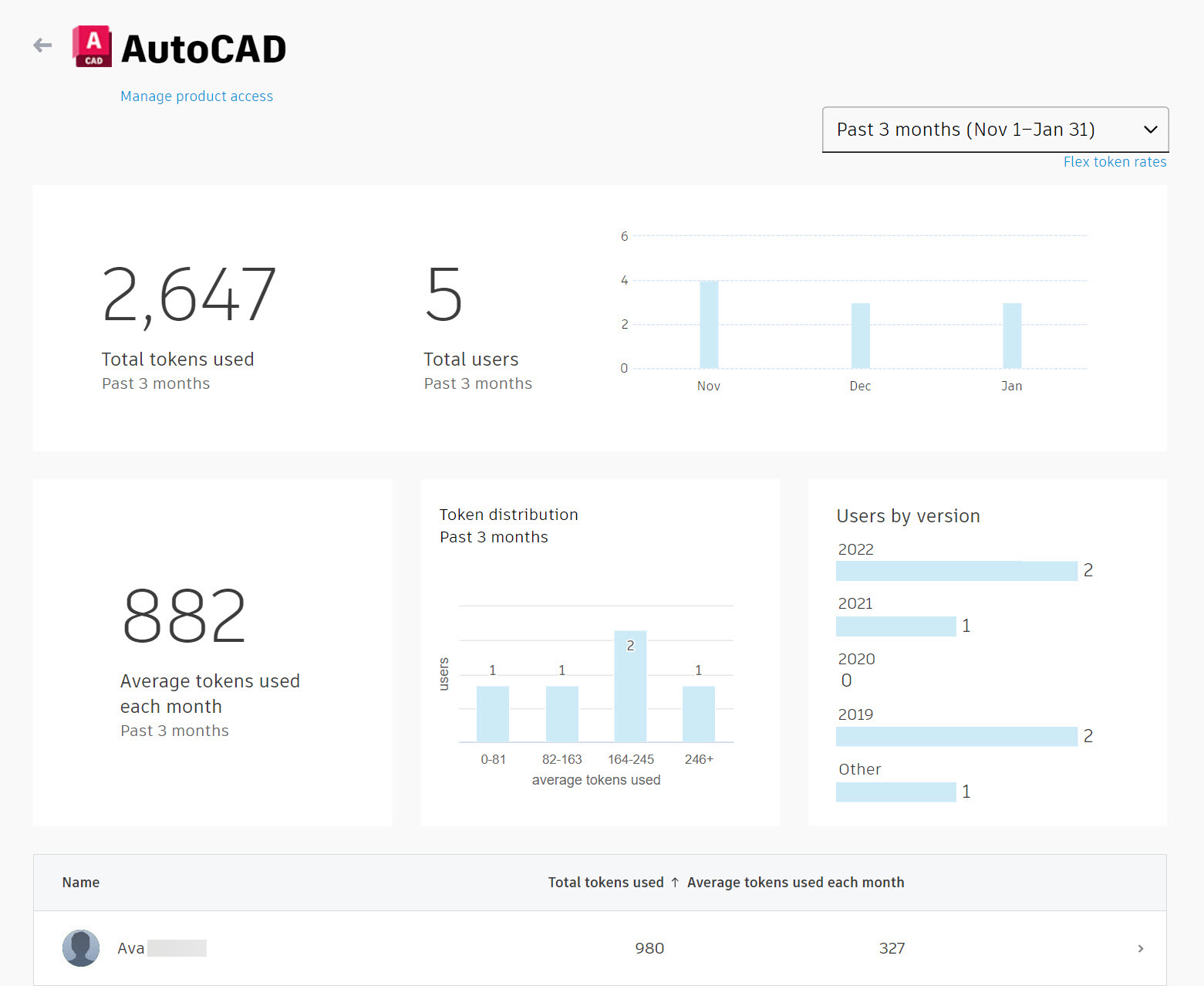Click the 2020 version label
This screenshot has height=986, width=1204.
(856, 660)
